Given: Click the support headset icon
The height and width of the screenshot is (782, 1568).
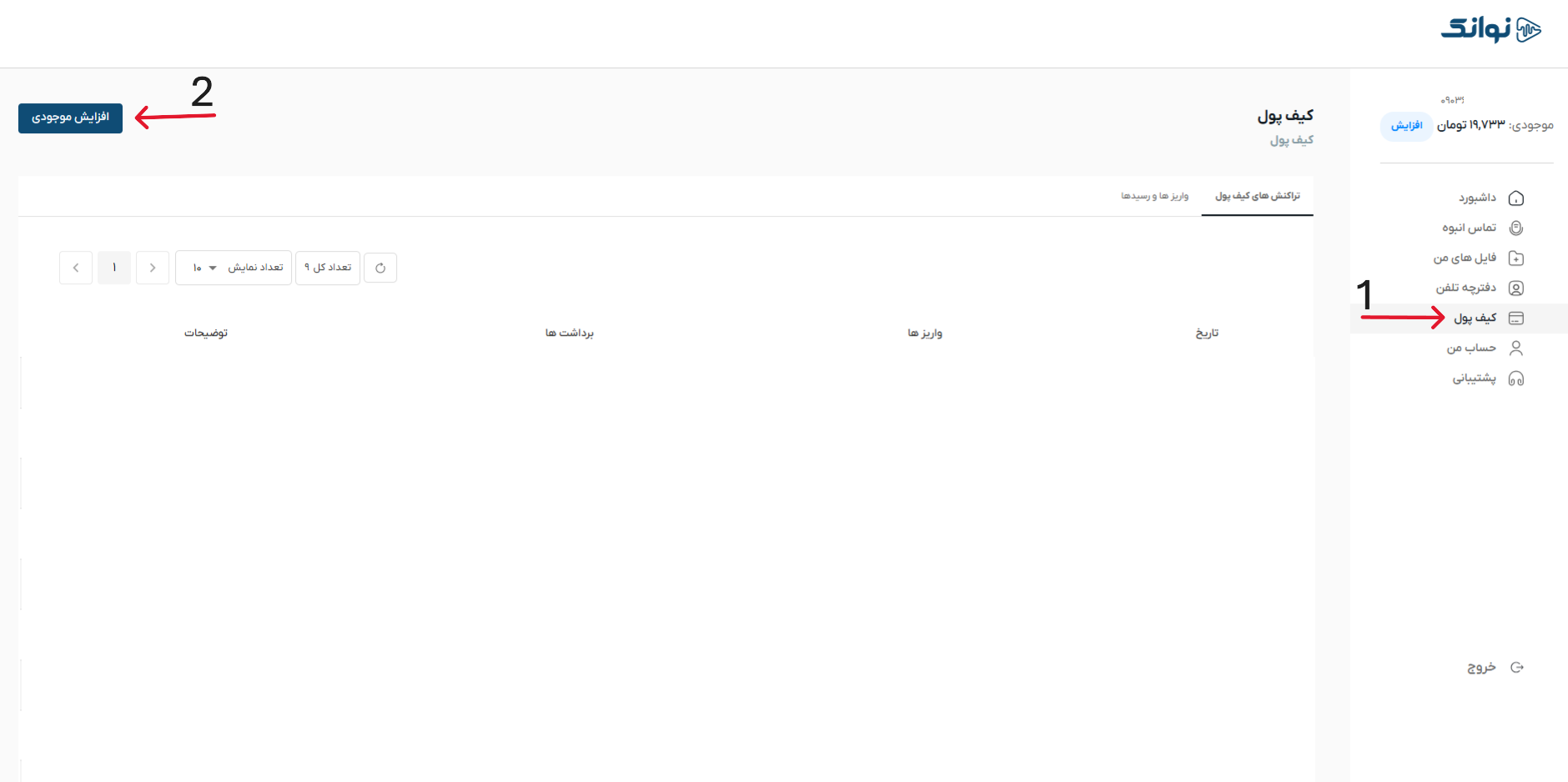Looking at the screenshot, I should pos(1516,378).
